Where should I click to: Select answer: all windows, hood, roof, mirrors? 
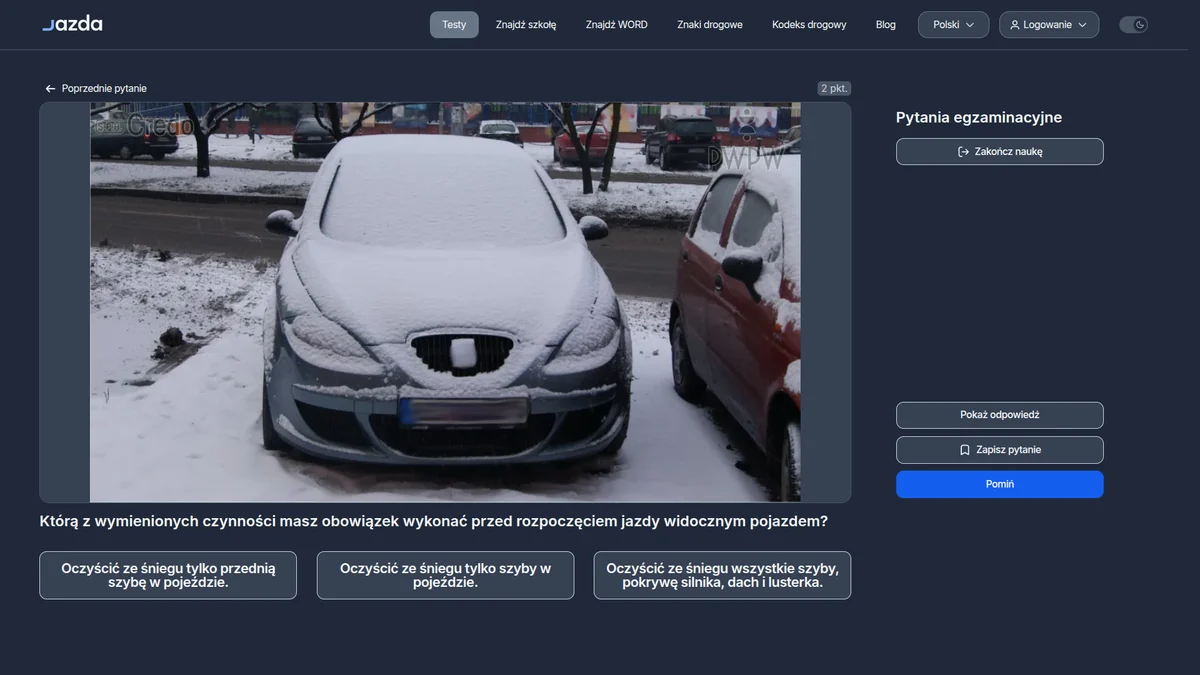coord(722,575)
